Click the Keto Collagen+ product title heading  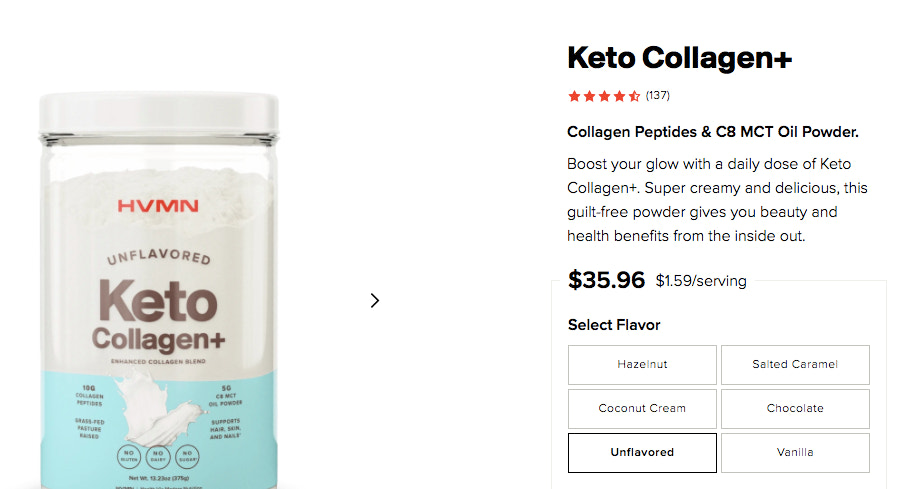tap(679, 58)
